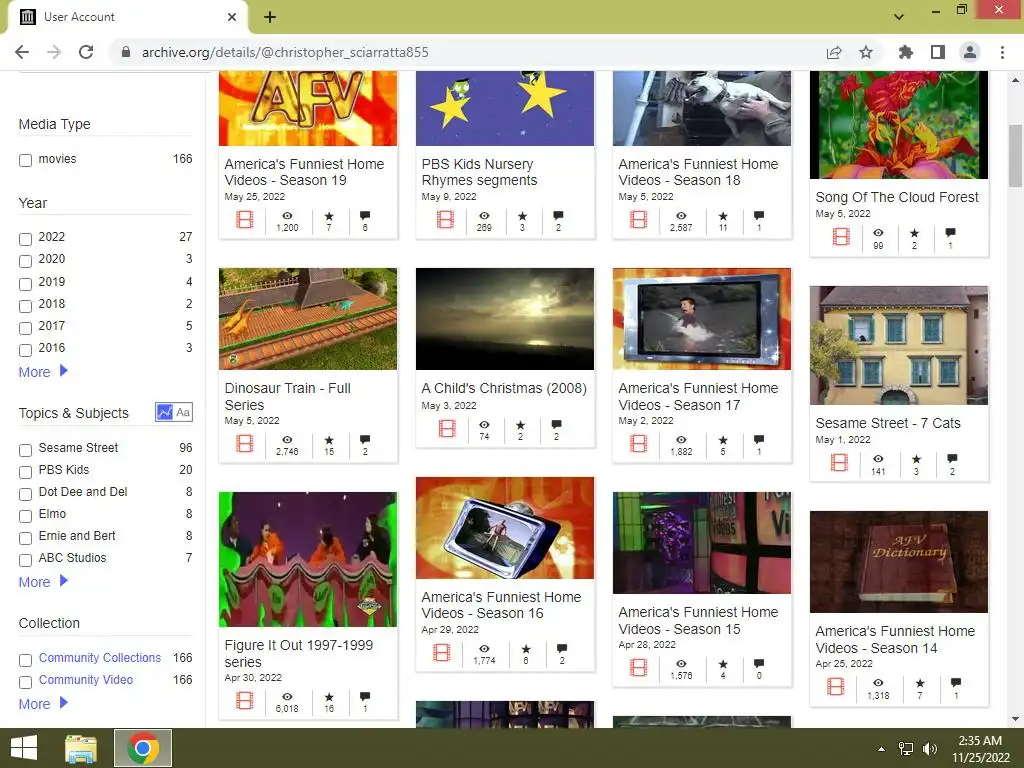Image resolution: width=1024 pixels, height=768 pixels.
Task: Click the browser back arrow
Action: point(22,52)
